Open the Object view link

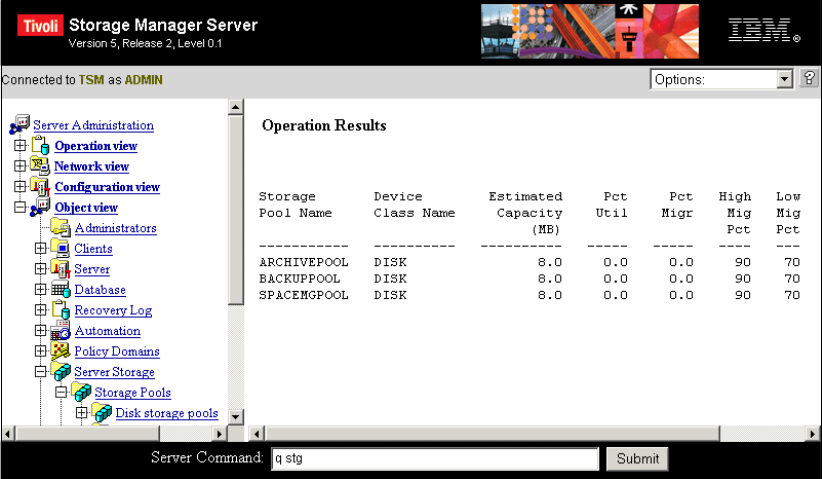coord(86,208)
